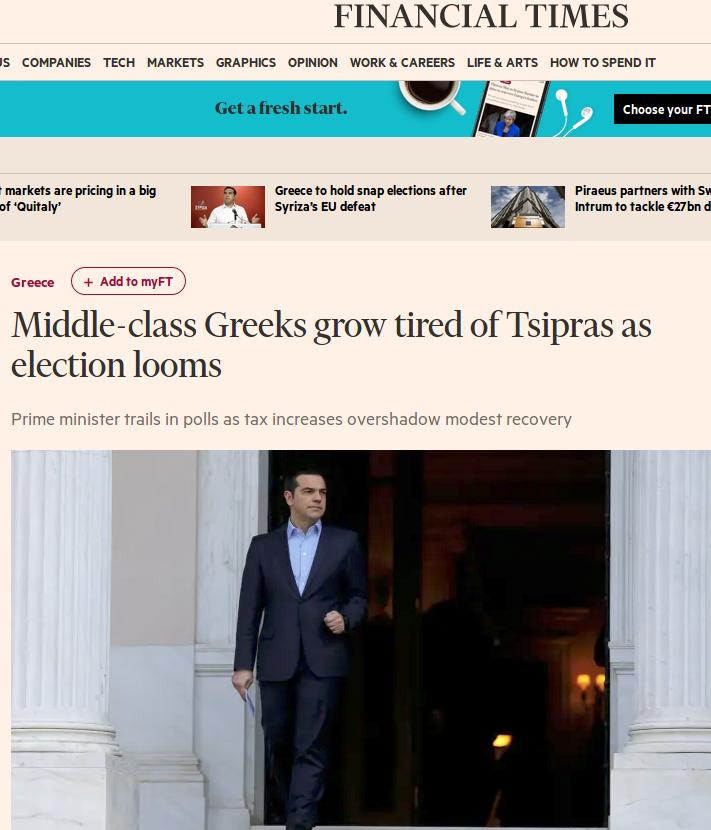Click the plus icon in Add to myFT
The width and height of the screenshot is (711, 830).
(88, 282)
